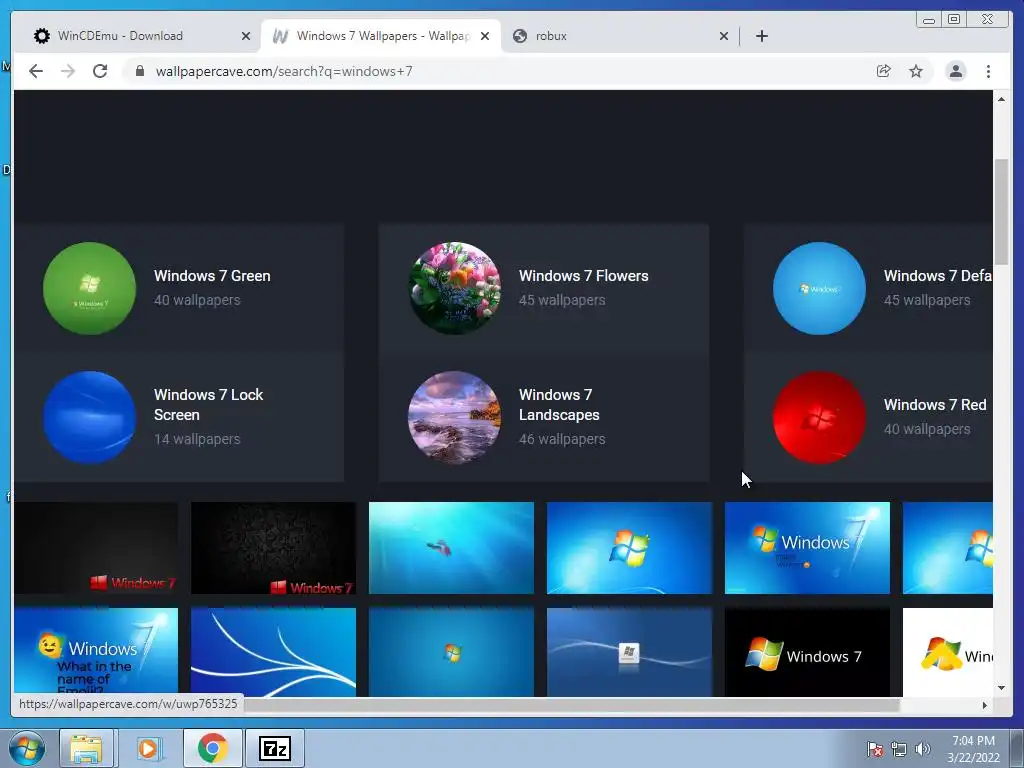Click the '40 wallpapers' text under Windows 7 Green
The width and height of the screenshot is (1024, 768).
pos(197,300)
